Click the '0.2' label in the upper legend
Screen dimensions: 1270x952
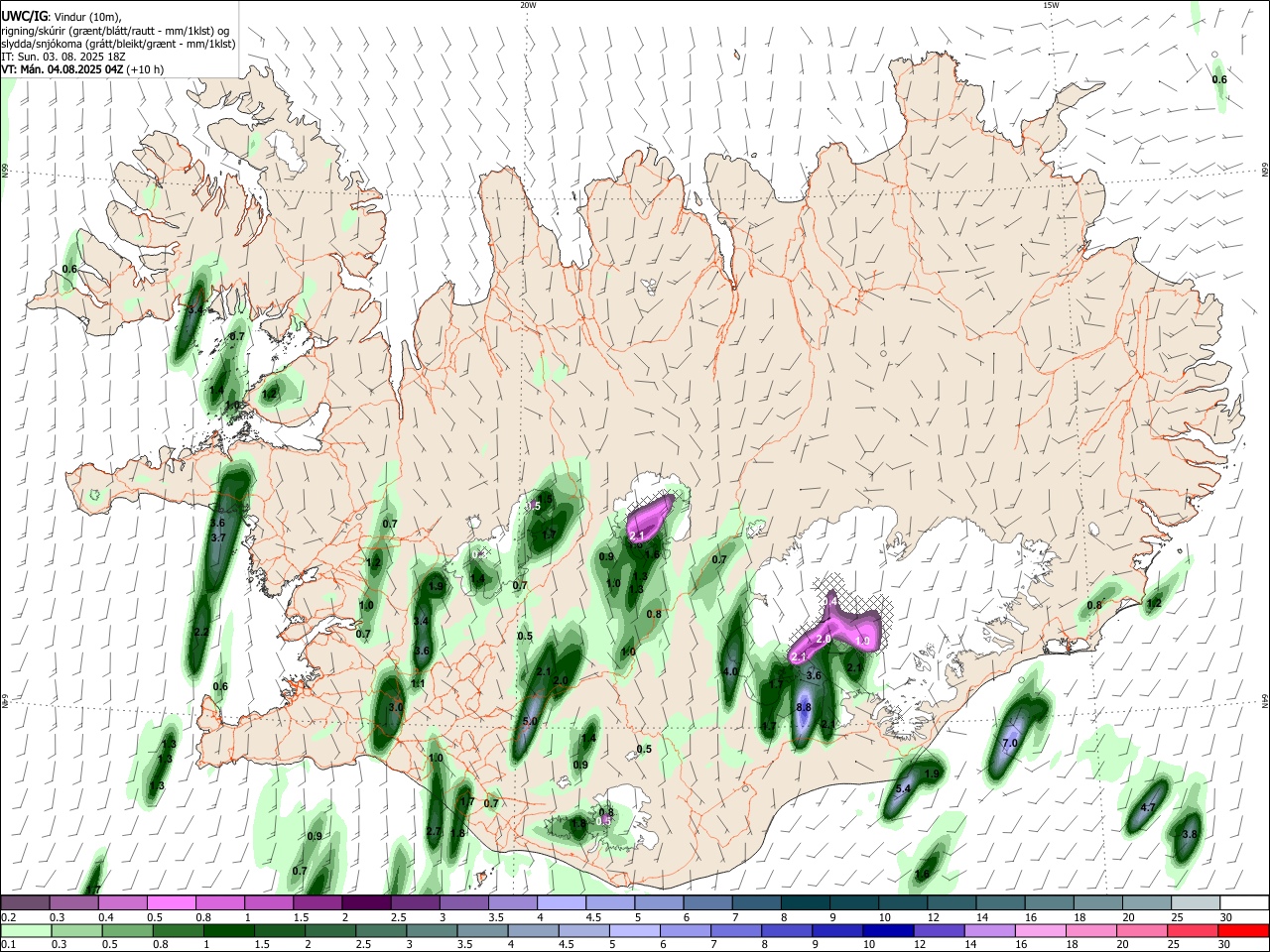8,917
